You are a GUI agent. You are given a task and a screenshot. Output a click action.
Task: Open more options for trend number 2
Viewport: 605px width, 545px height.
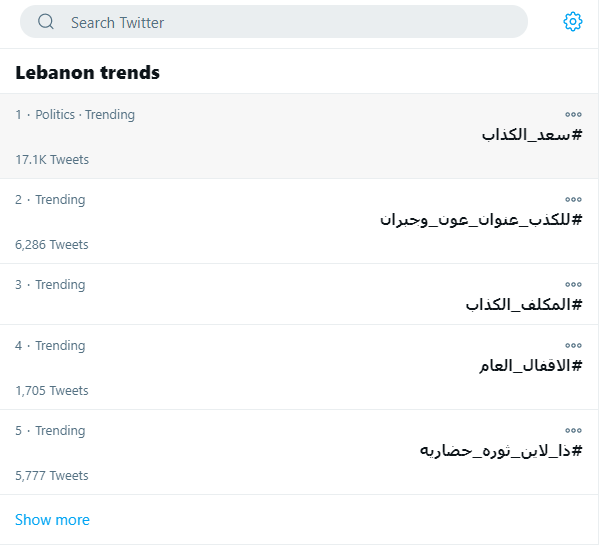(573, 199)
